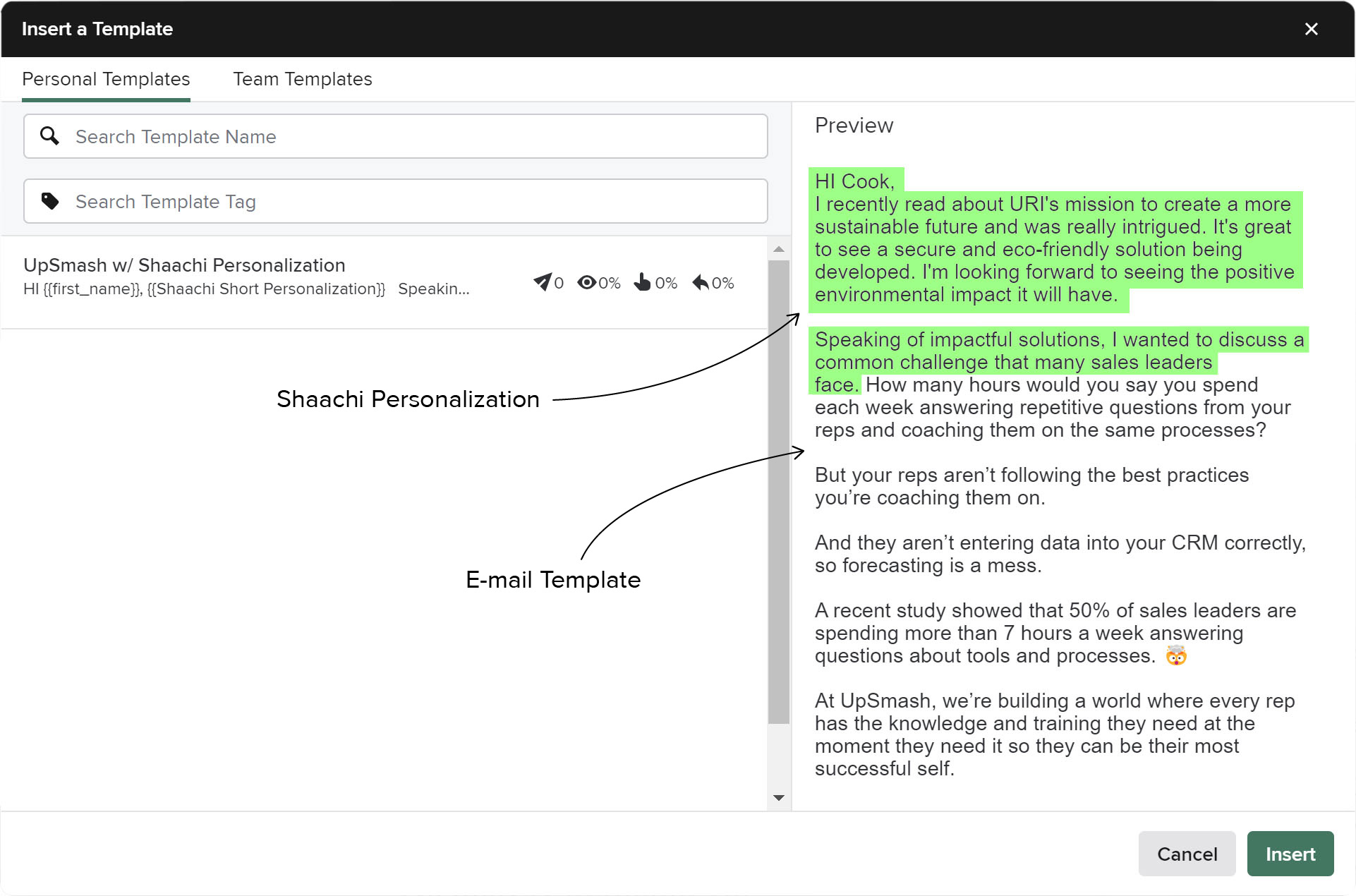Click the tag icon in tag search
1356x896 pixels.
[x=49, y=201]
